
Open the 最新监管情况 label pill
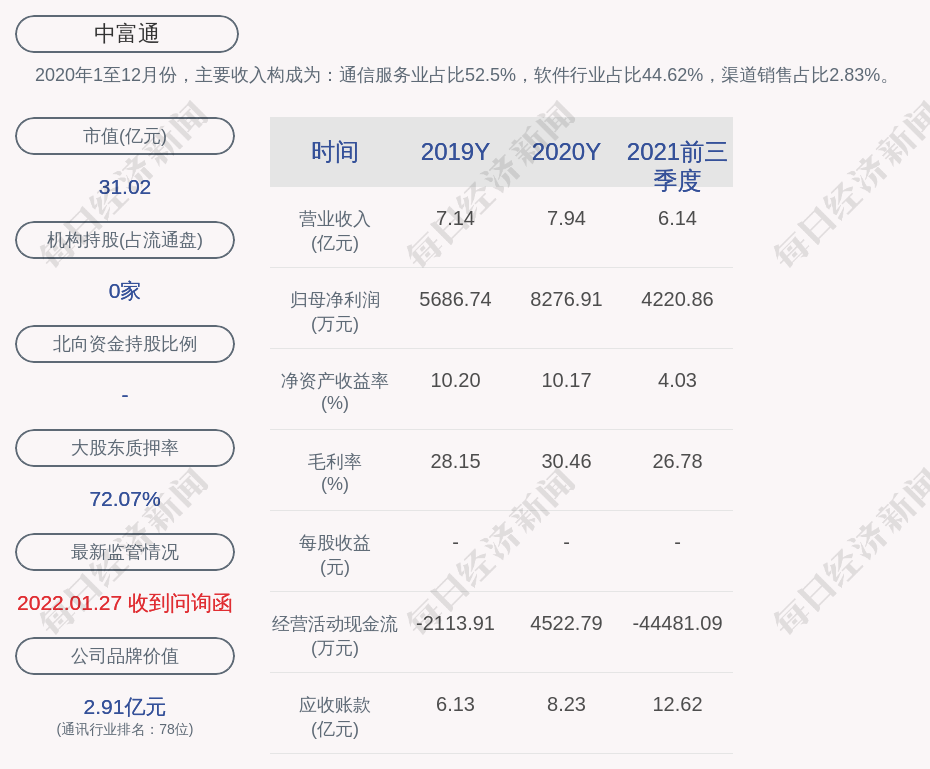click(125, 552)
